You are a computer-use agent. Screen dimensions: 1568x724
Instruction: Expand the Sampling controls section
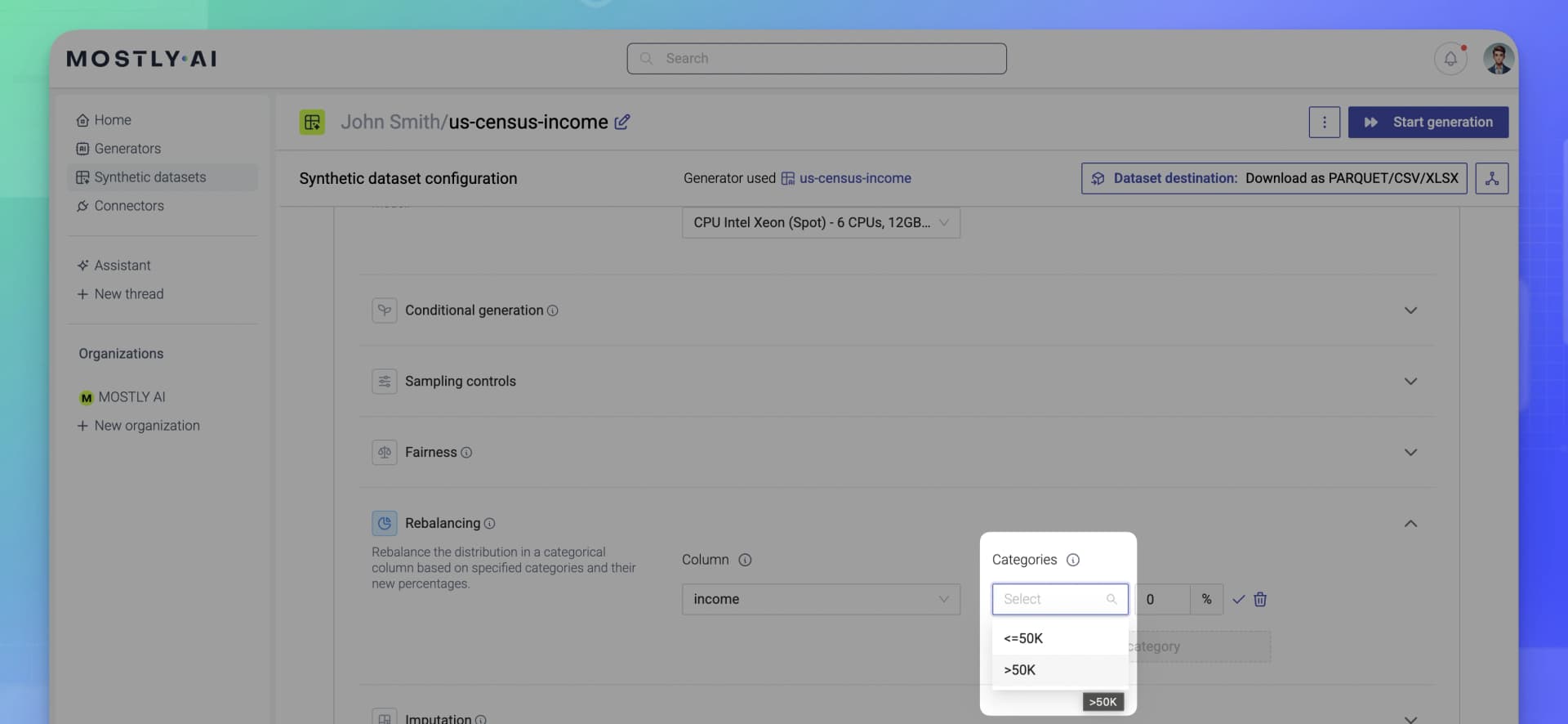[x=1410, y=382]
